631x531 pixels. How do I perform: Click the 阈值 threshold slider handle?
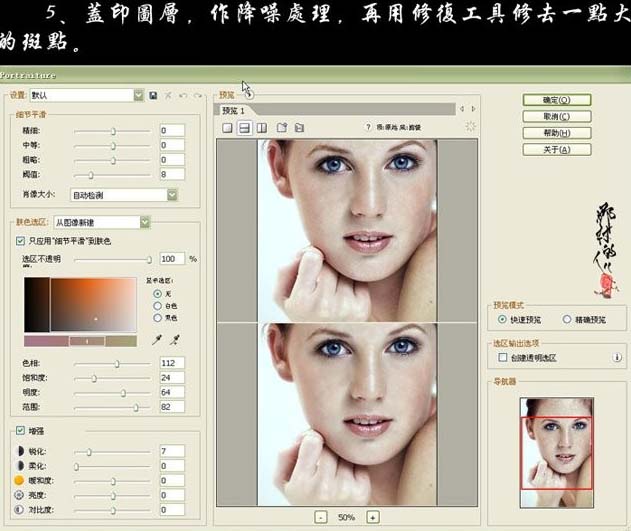(91, 175)
